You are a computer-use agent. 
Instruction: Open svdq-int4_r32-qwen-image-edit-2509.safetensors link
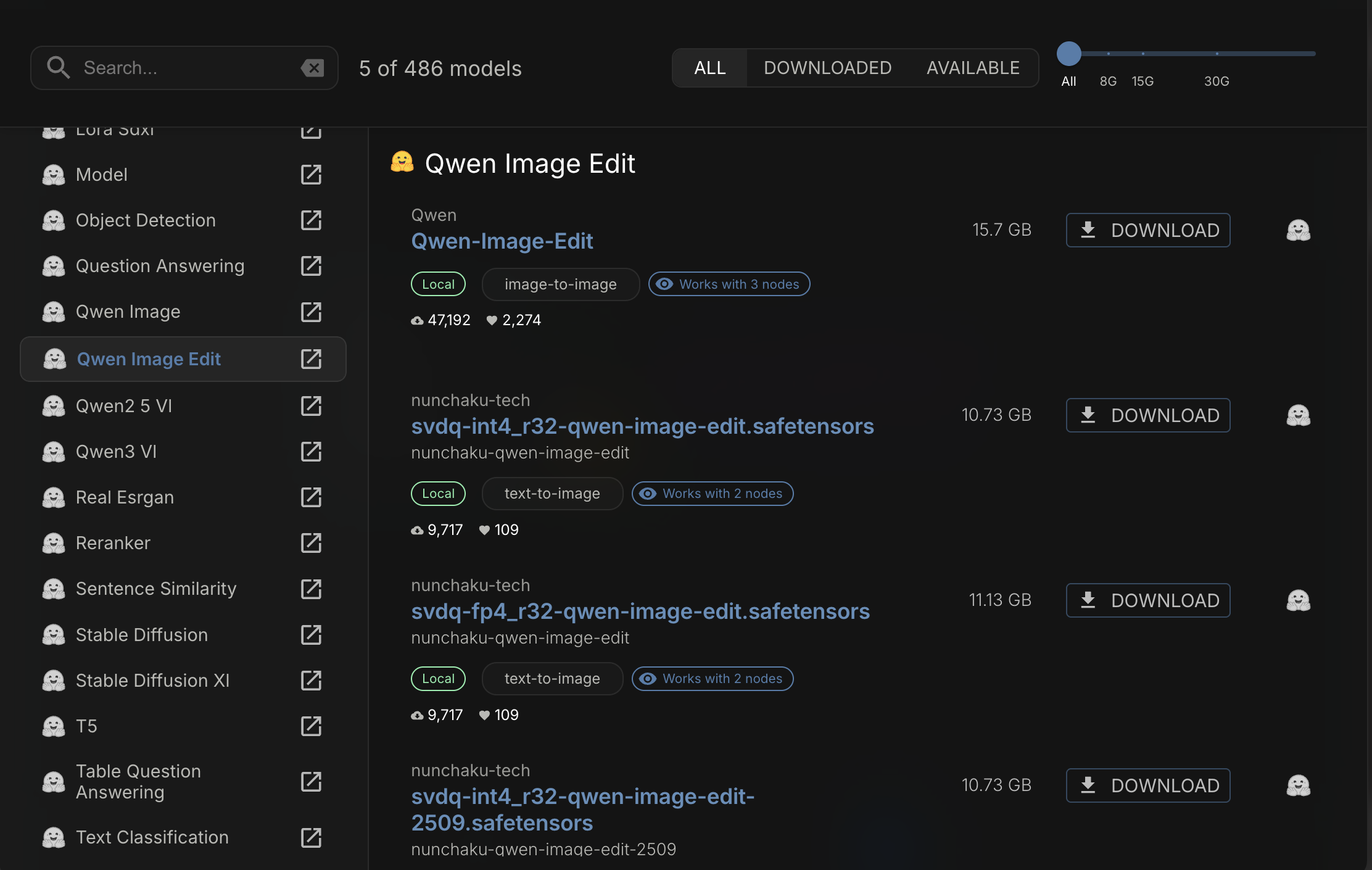pyautogui.click(x=583, y=810)
